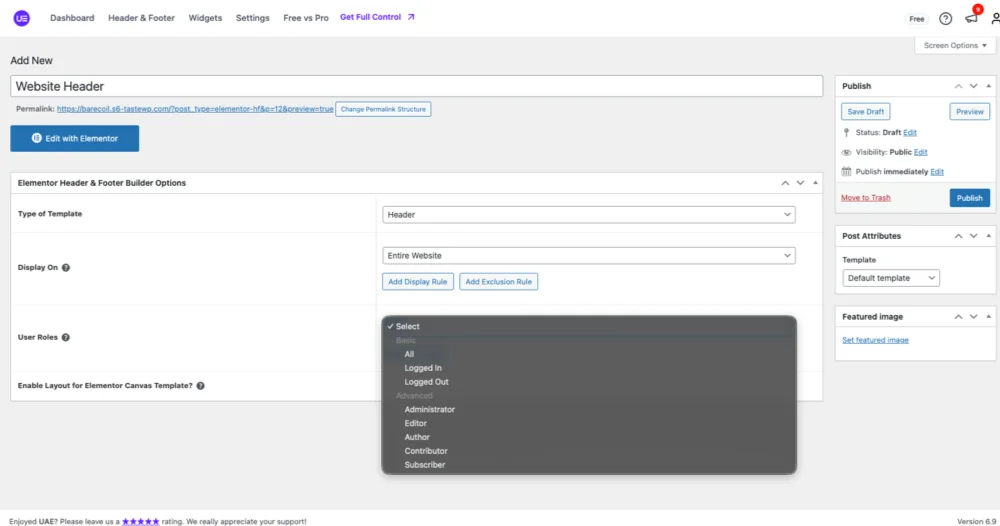1000x526 pixels.
Task: Move Featured image panel up
Action: tap(958, 317)
